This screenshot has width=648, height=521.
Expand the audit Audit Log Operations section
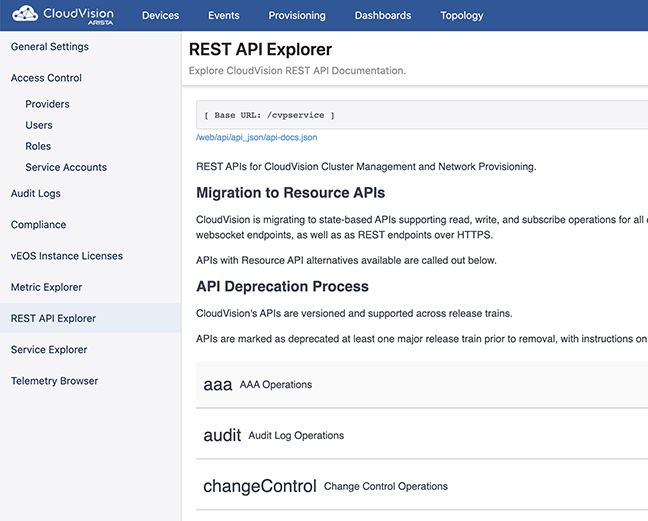tap(422, 435)
